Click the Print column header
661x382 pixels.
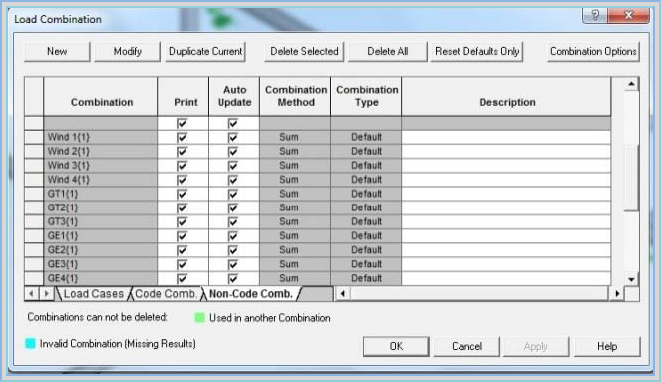[183, 97]
